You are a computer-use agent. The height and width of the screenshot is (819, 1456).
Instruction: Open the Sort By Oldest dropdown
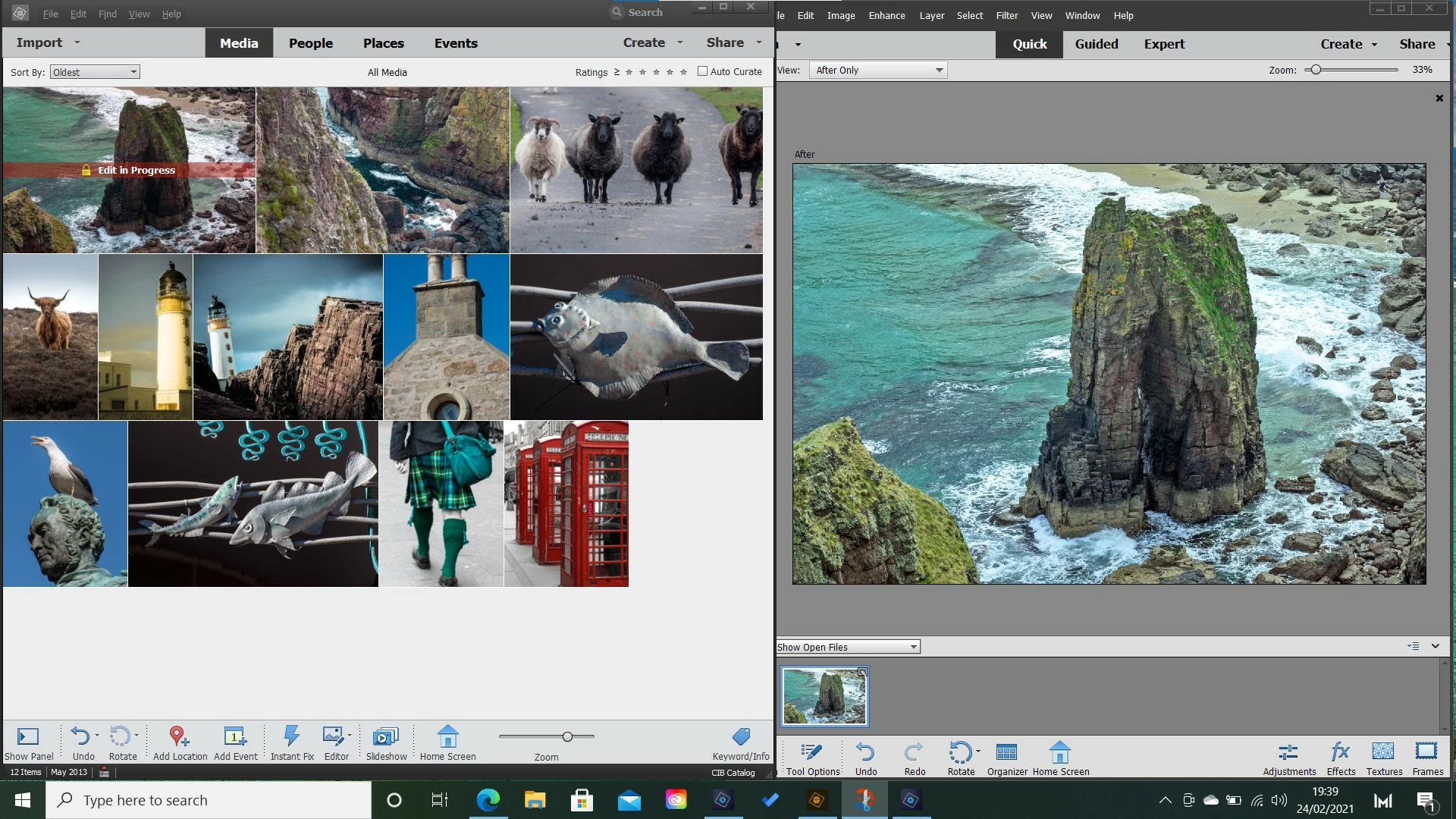[x=95, y=72]
